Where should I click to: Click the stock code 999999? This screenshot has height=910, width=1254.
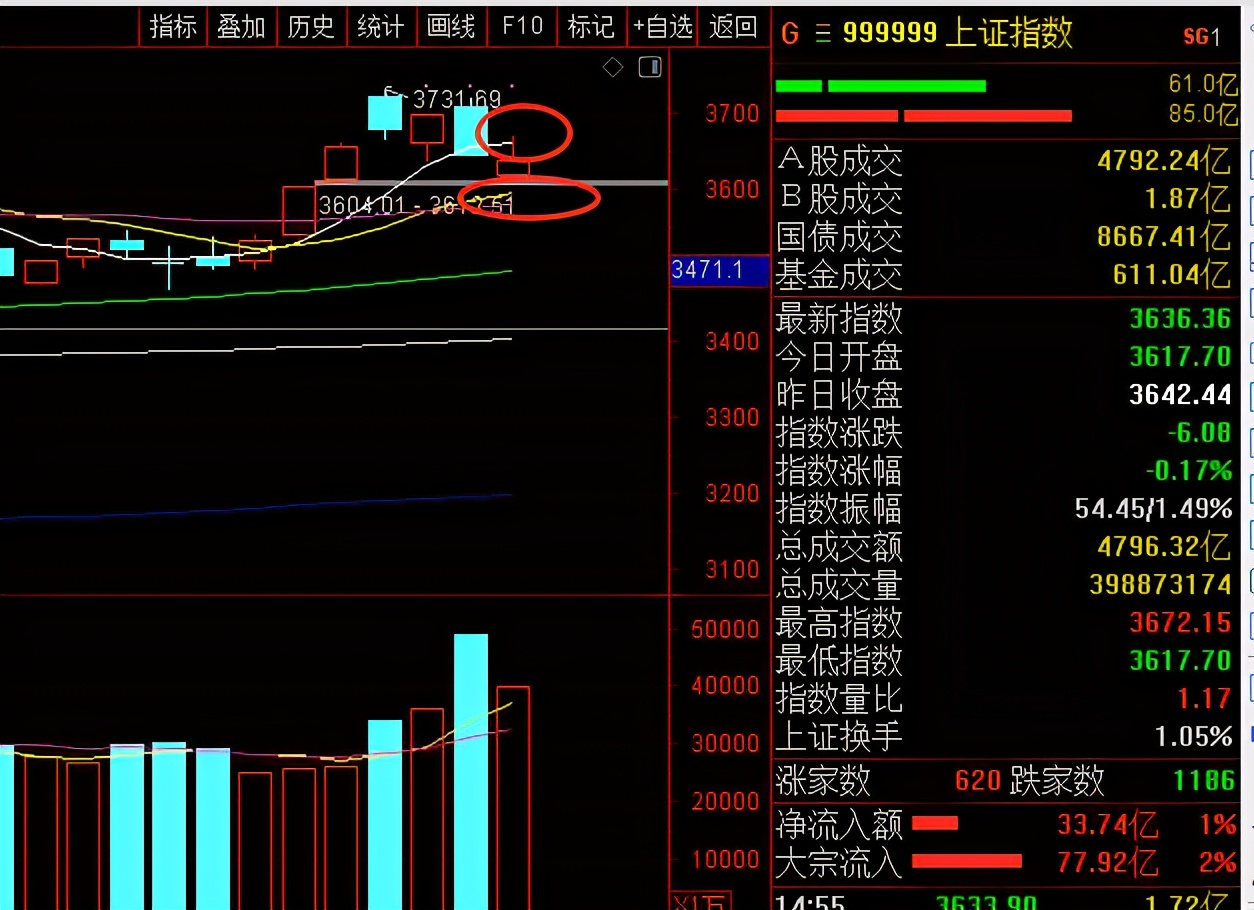tap(889, 34)
